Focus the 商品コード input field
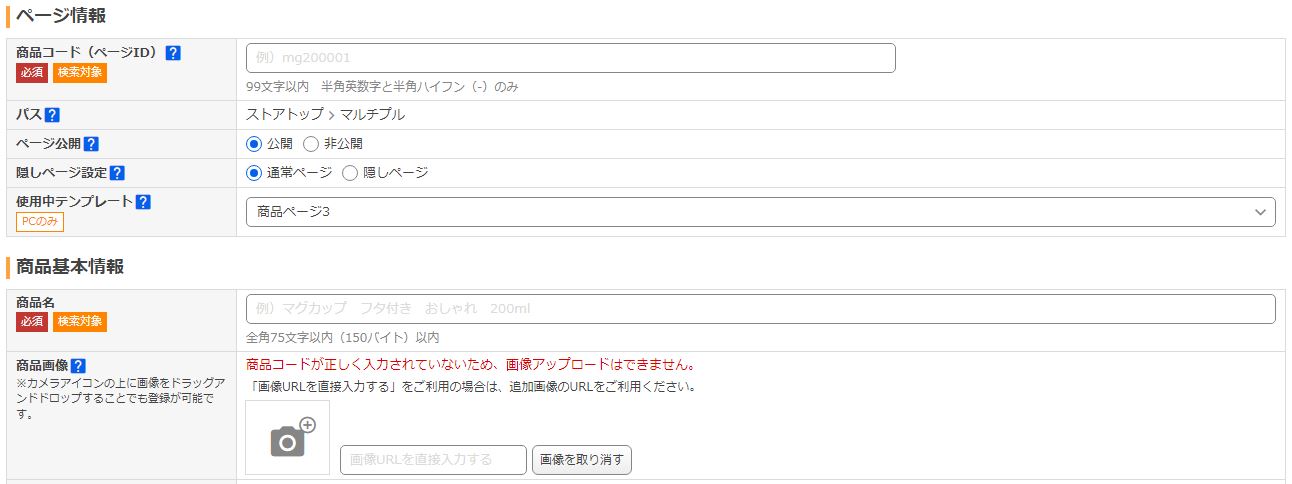This screenshot has height=484, width=1292. coord(570,58)
